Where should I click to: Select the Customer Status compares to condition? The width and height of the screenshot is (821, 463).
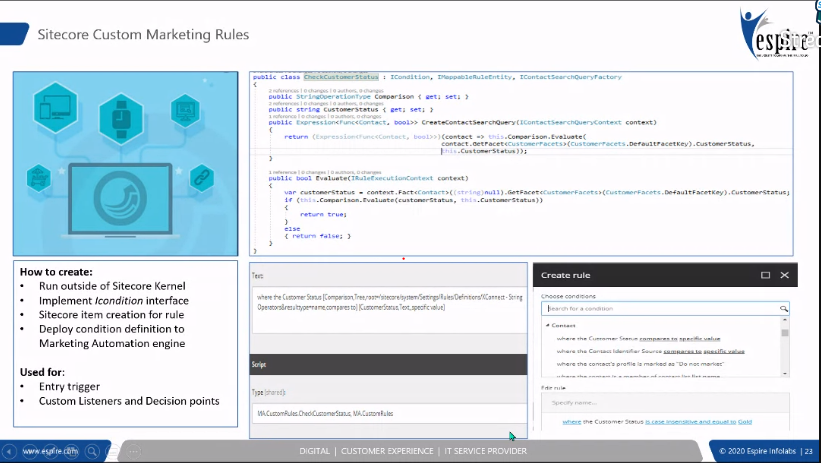tap(638, 338)
